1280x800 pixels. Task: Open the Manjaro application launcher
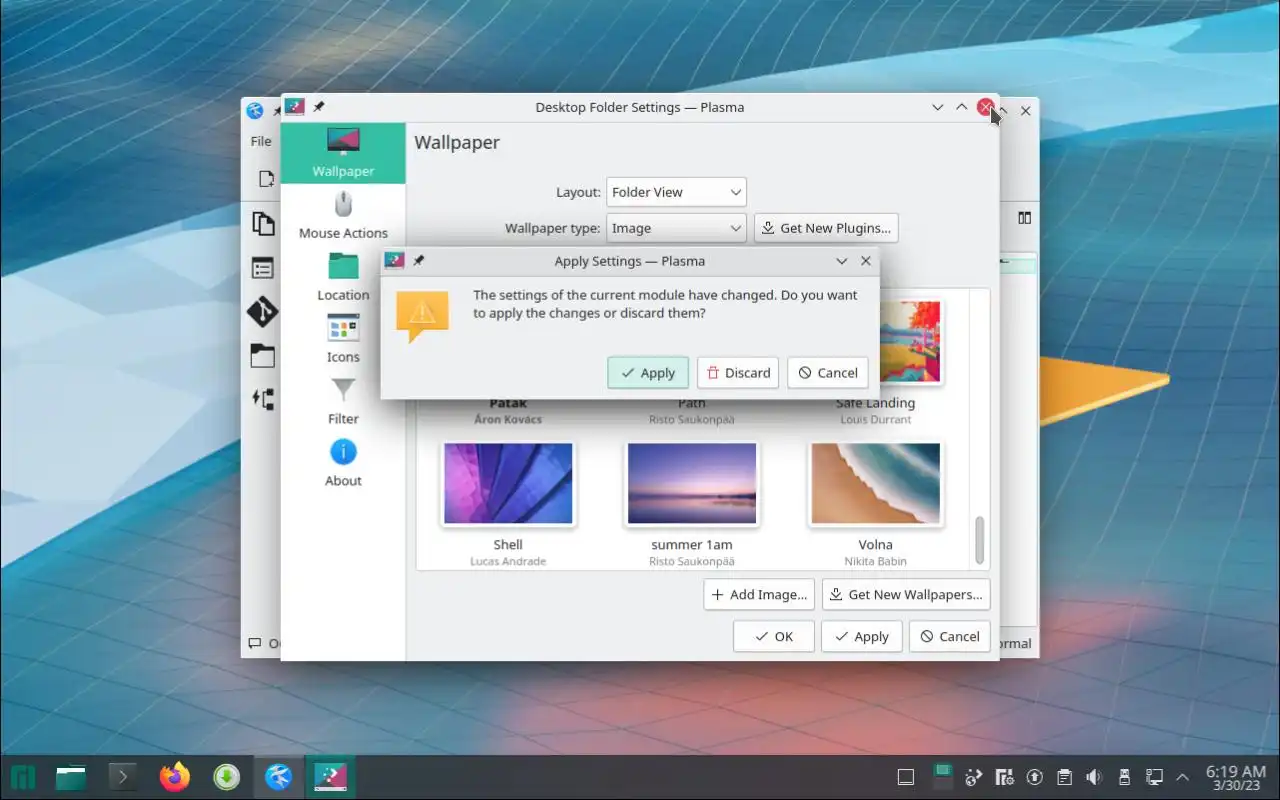[x=24, y=777]
